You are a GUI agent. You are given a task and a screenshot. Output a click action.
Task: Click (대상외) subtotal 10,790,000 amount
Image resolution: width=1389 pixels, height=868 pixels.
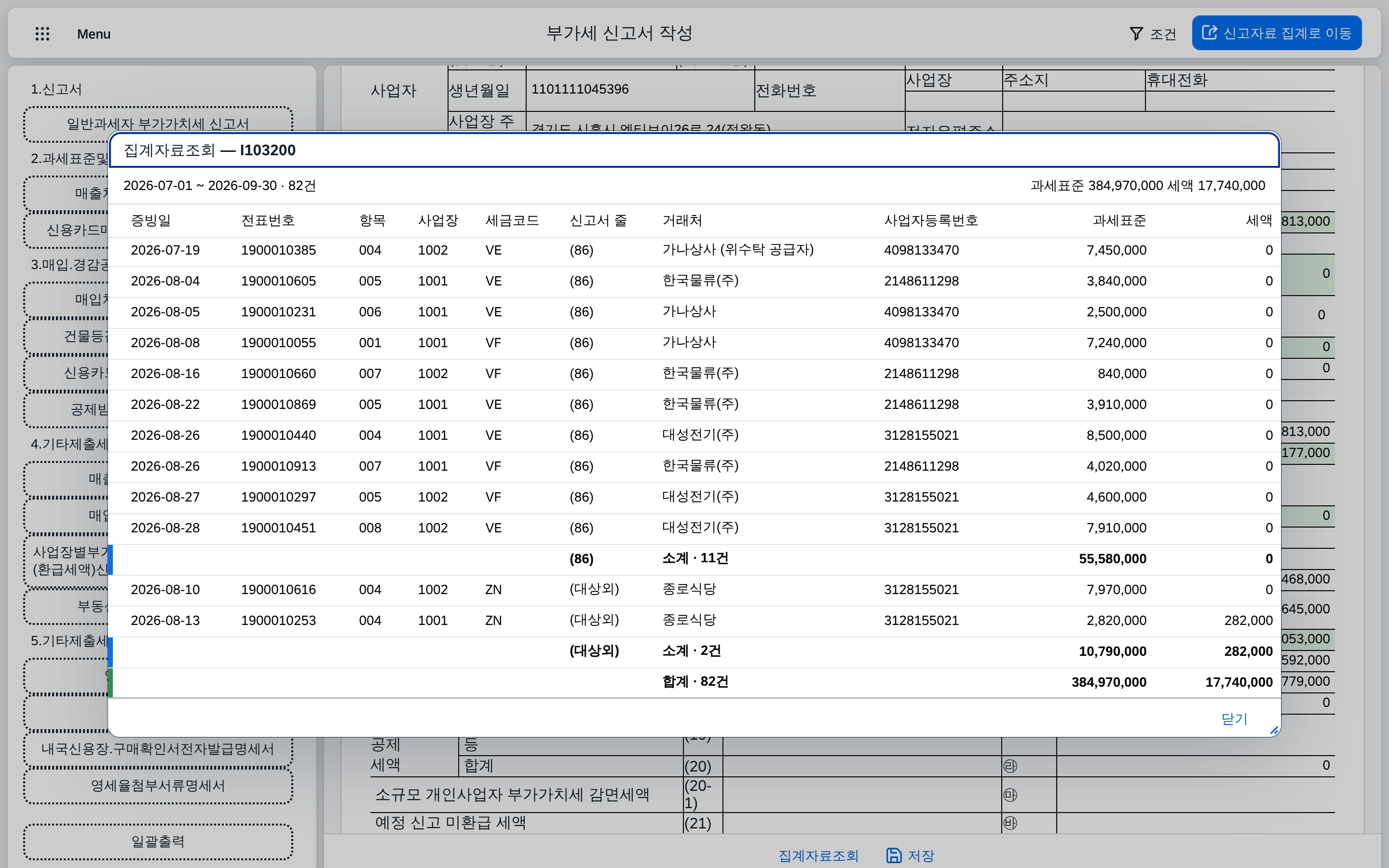click(x=1112, y=651)
